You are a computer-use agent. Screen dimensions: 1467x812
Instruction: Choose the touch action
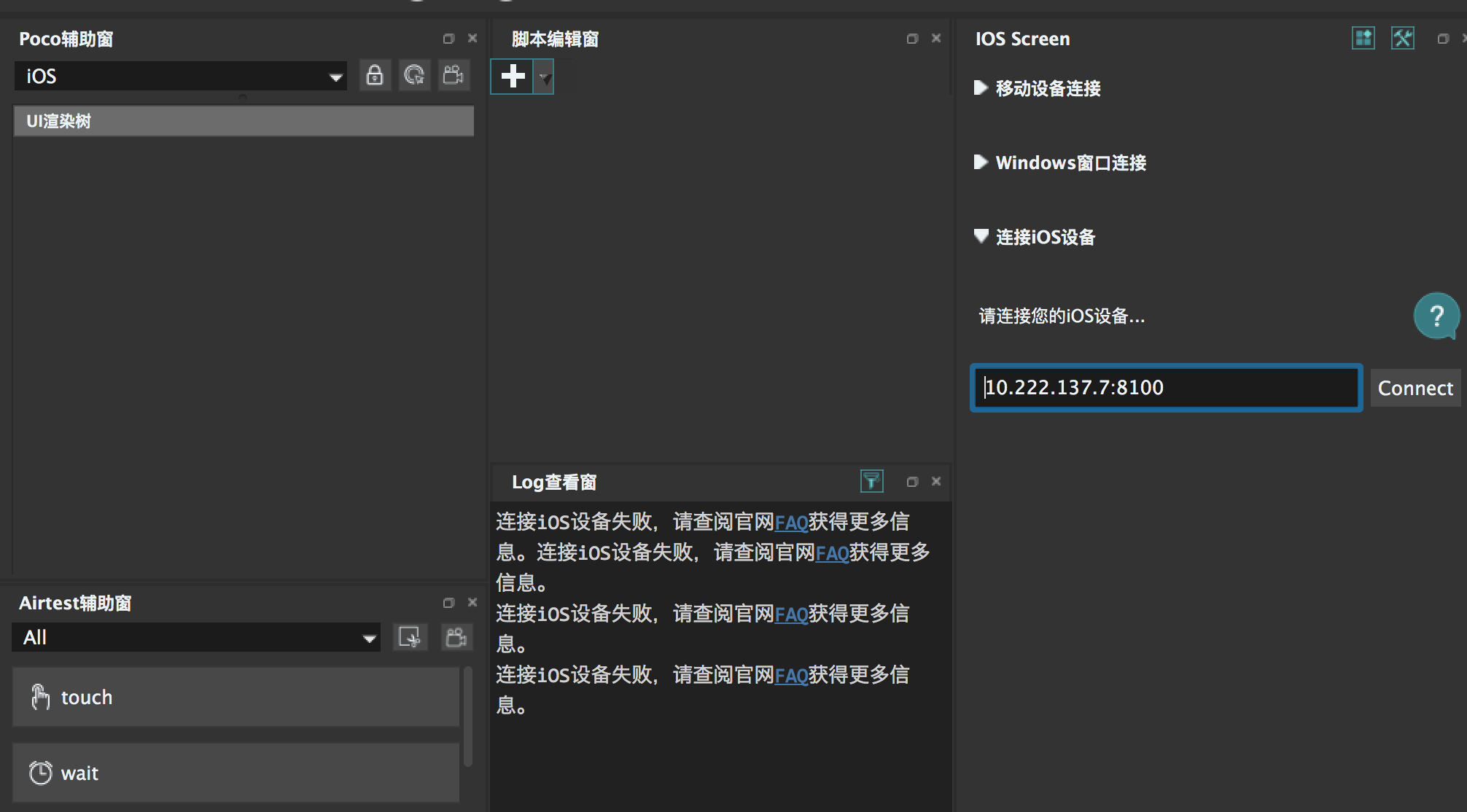coord(236,697)
